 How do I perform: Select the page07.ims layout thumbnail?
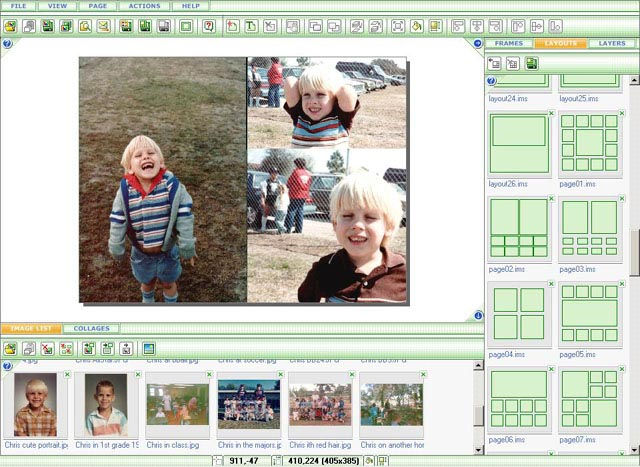pos(590,399)
